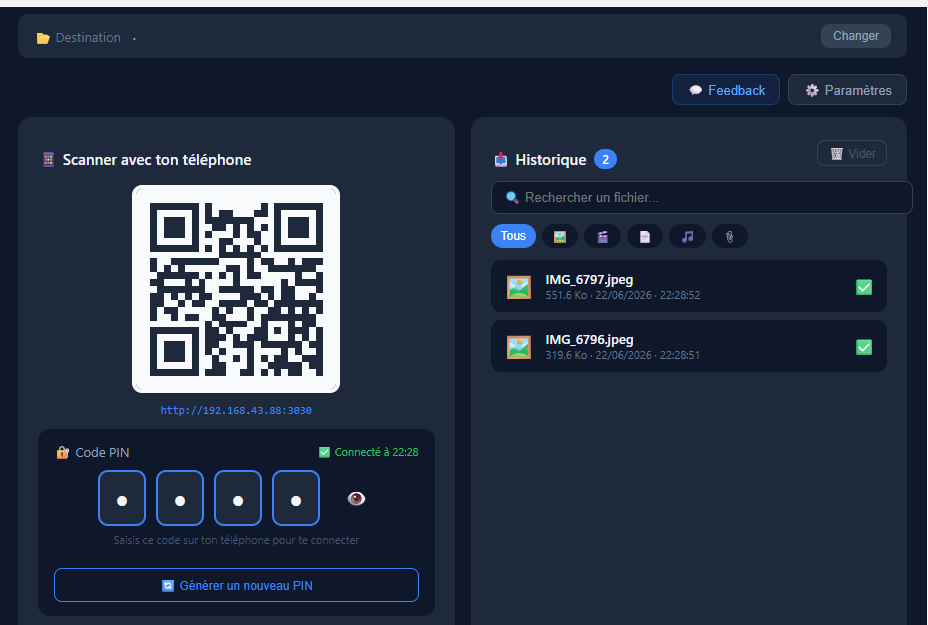This screenshot has width=928, height=625.
Task: Focus the Rechercher un fichier search field
Action: [x=702, y=198]
